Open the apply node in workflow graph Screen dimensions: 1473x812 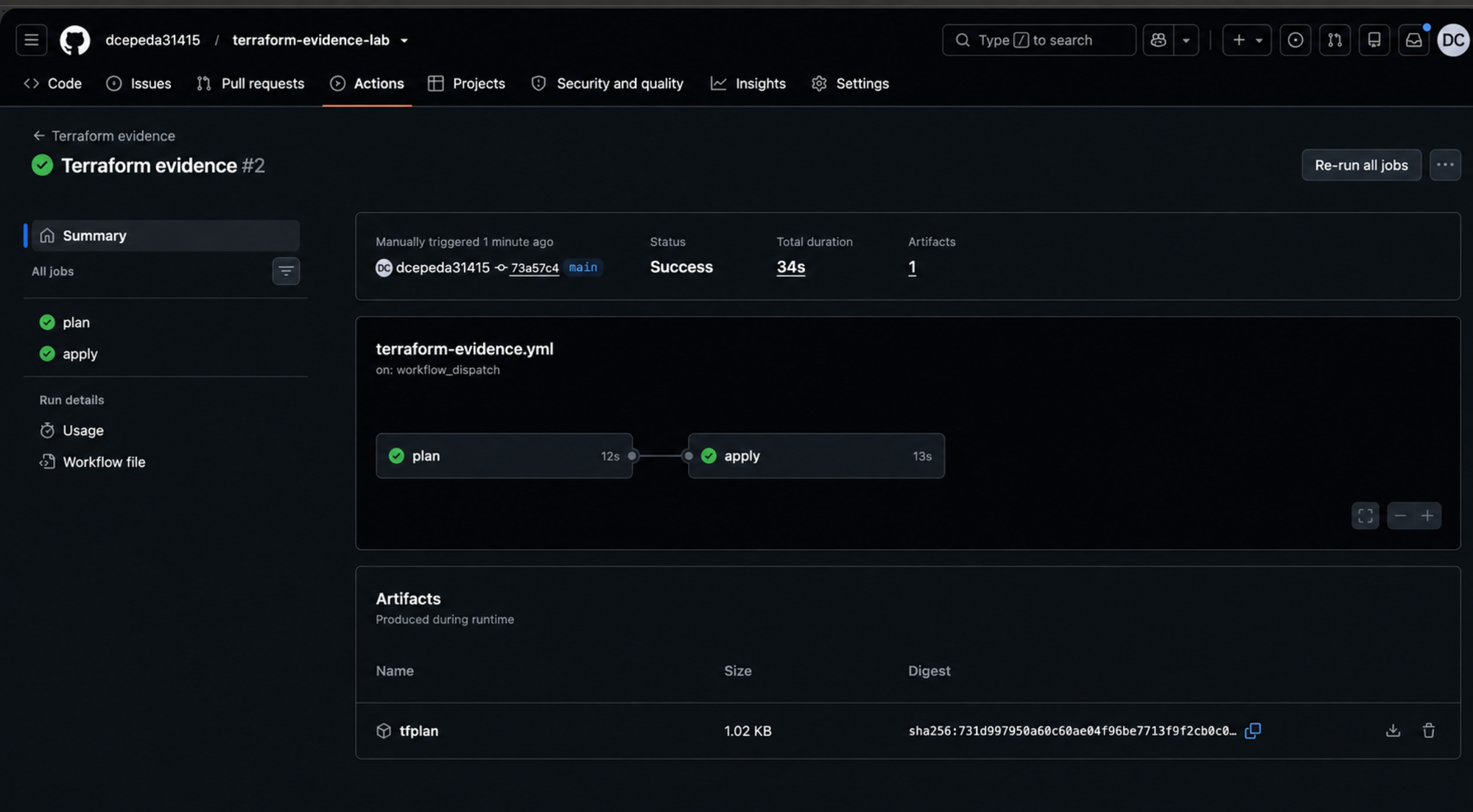[x=816, y=456]
